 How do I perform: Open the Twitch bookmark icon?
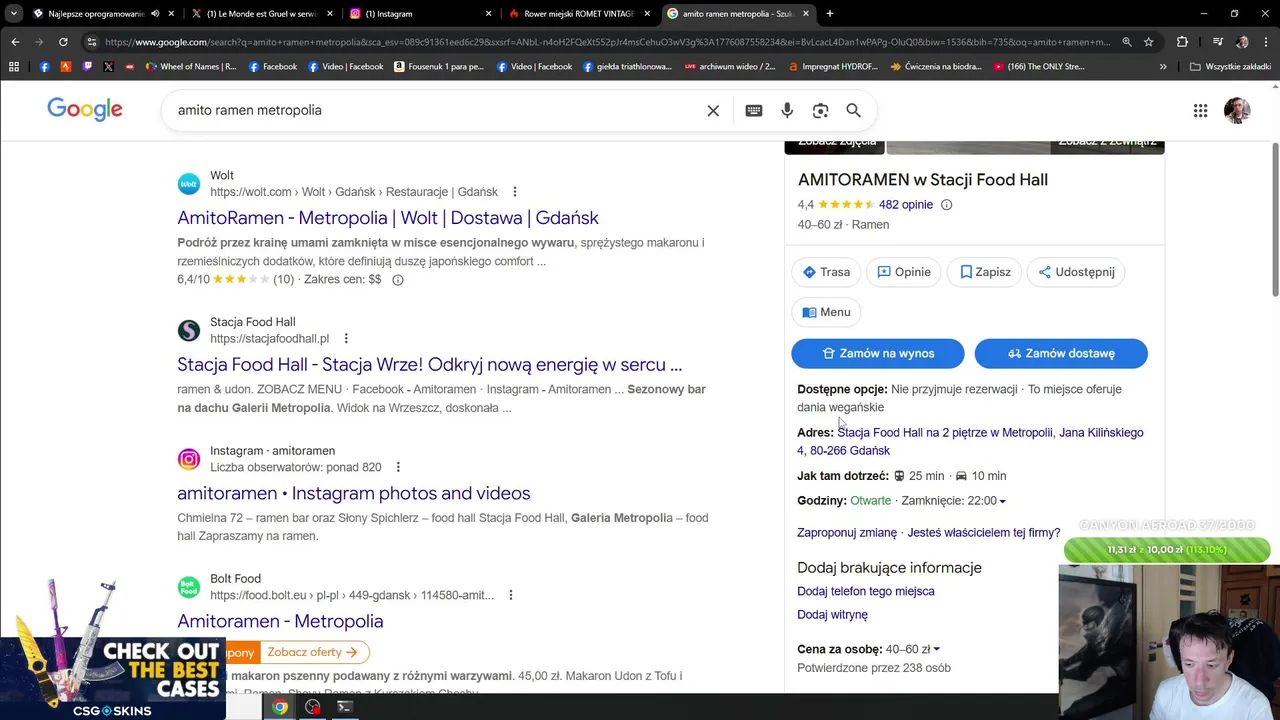[87, 67]
